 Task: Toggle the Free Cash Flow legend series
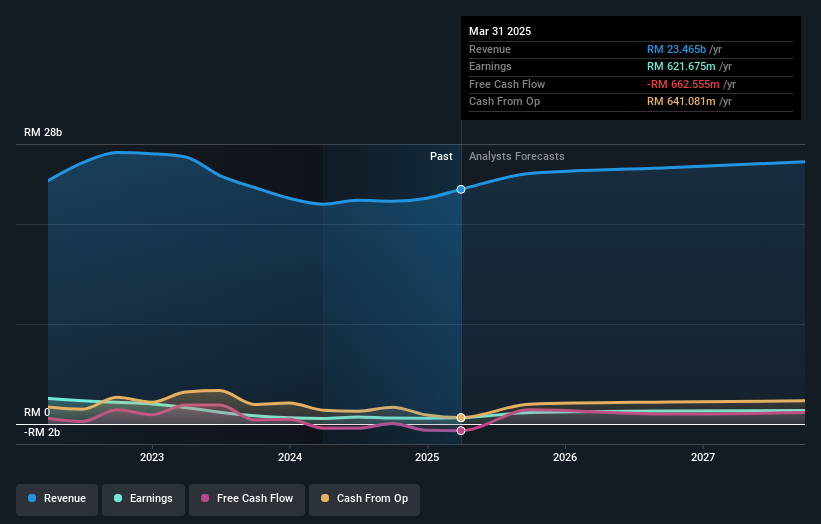[x=247, y=499]
